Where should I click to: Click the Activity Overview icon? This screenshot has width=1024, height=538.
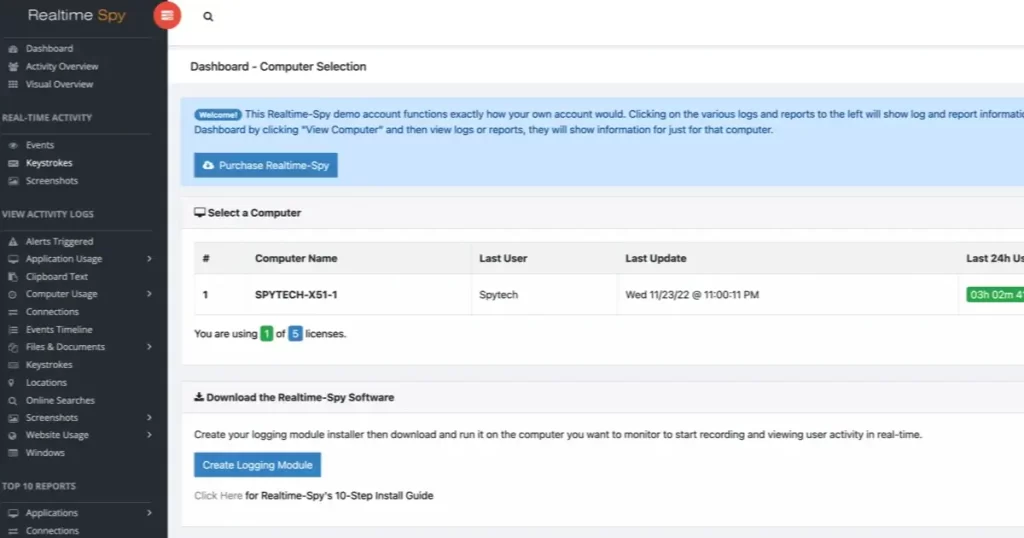tap(12, 67)
